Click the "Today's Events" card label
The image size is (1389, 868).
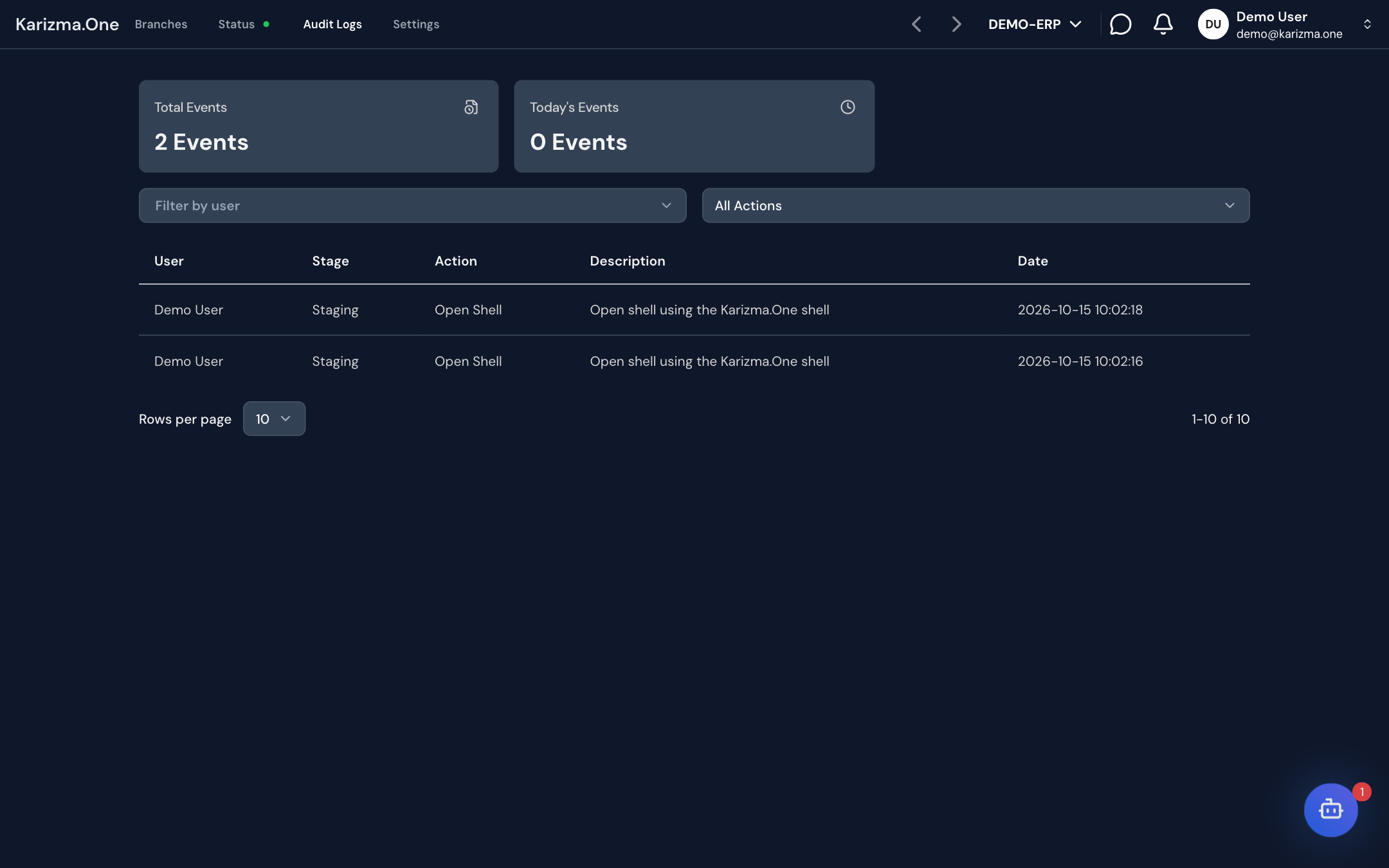pyautogui.click(x=574, y=107)
